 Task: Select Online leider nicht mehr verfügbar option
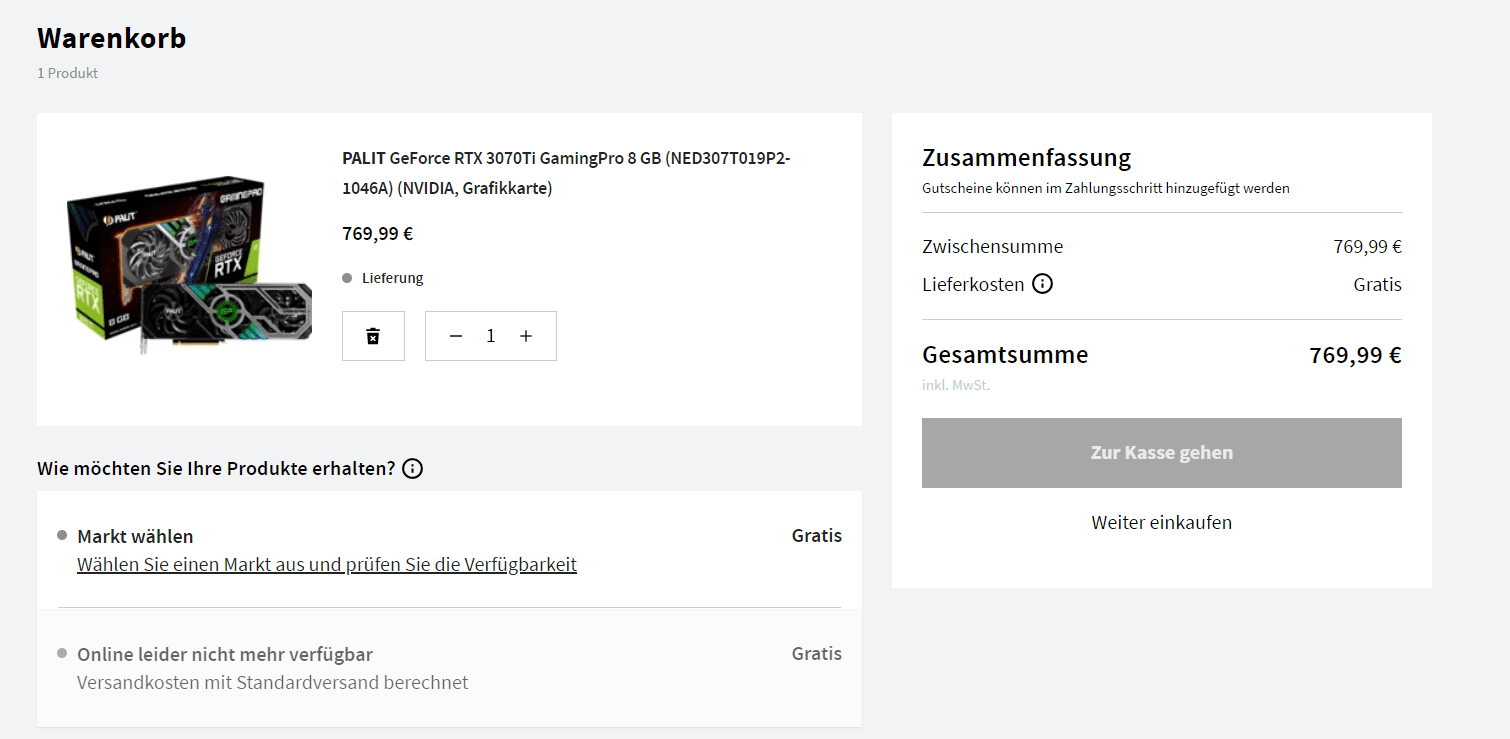click(449, 668)
